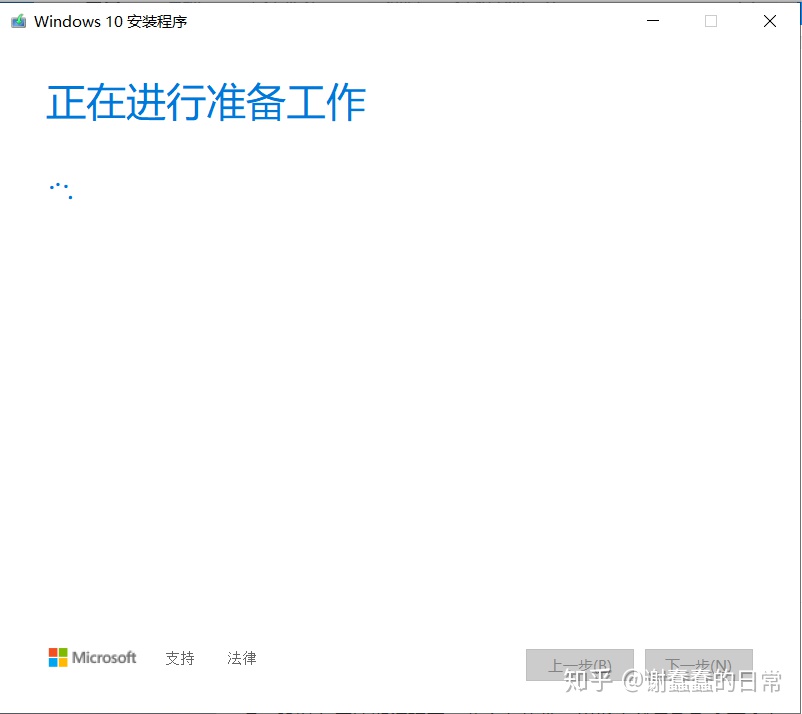Minimize the Windows 10 安装程序 window
802x714 pixels.
point(653,21)
